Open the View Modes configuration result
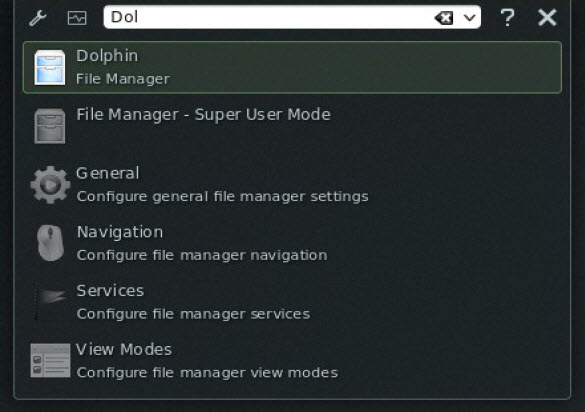This screenshot has width=585, height=412. 292,360
